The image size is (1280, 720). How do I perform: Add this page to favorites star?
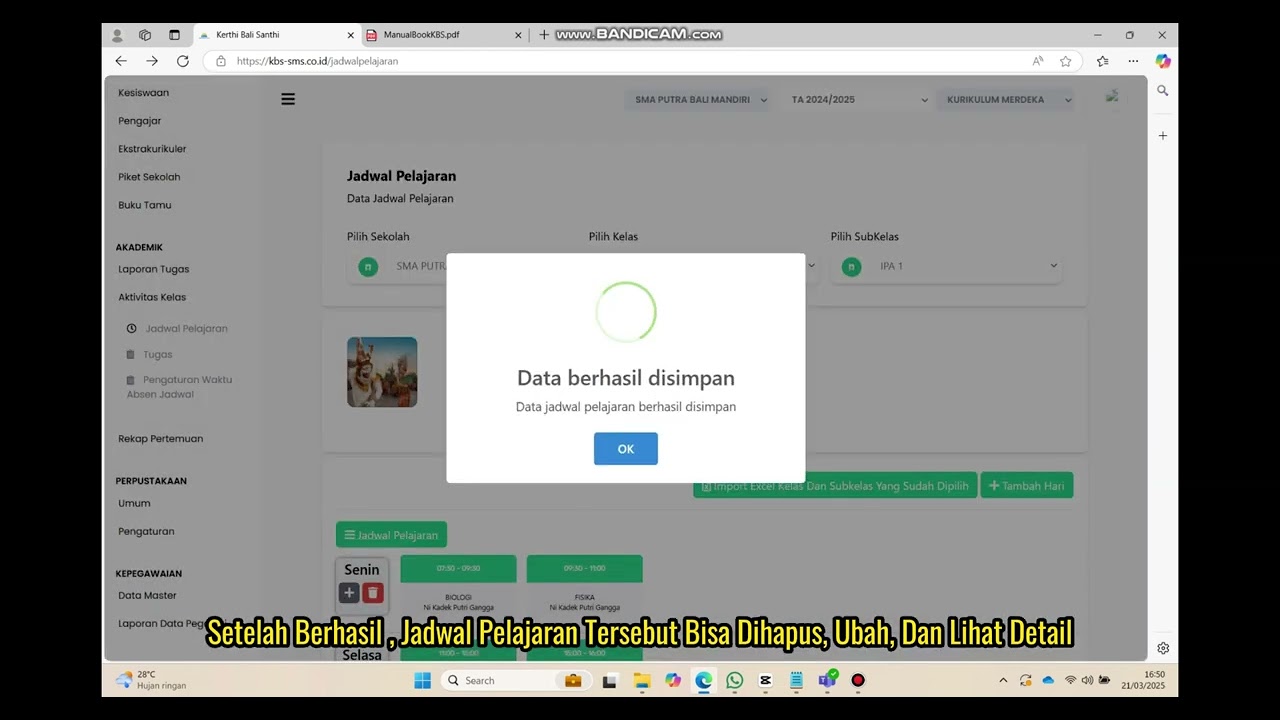[1066, 61]
